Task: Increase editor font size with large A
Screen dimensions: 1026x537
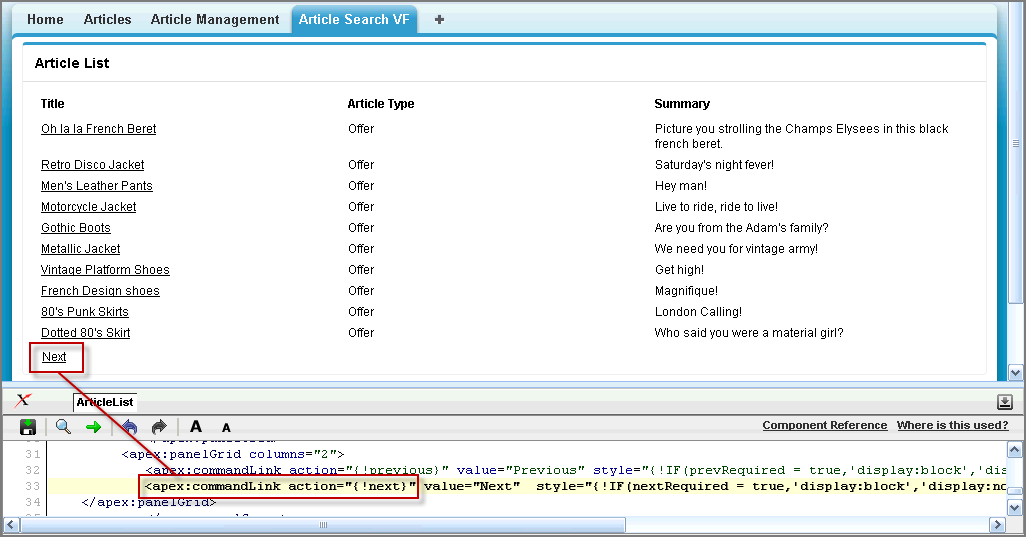Action: [196, 426]
